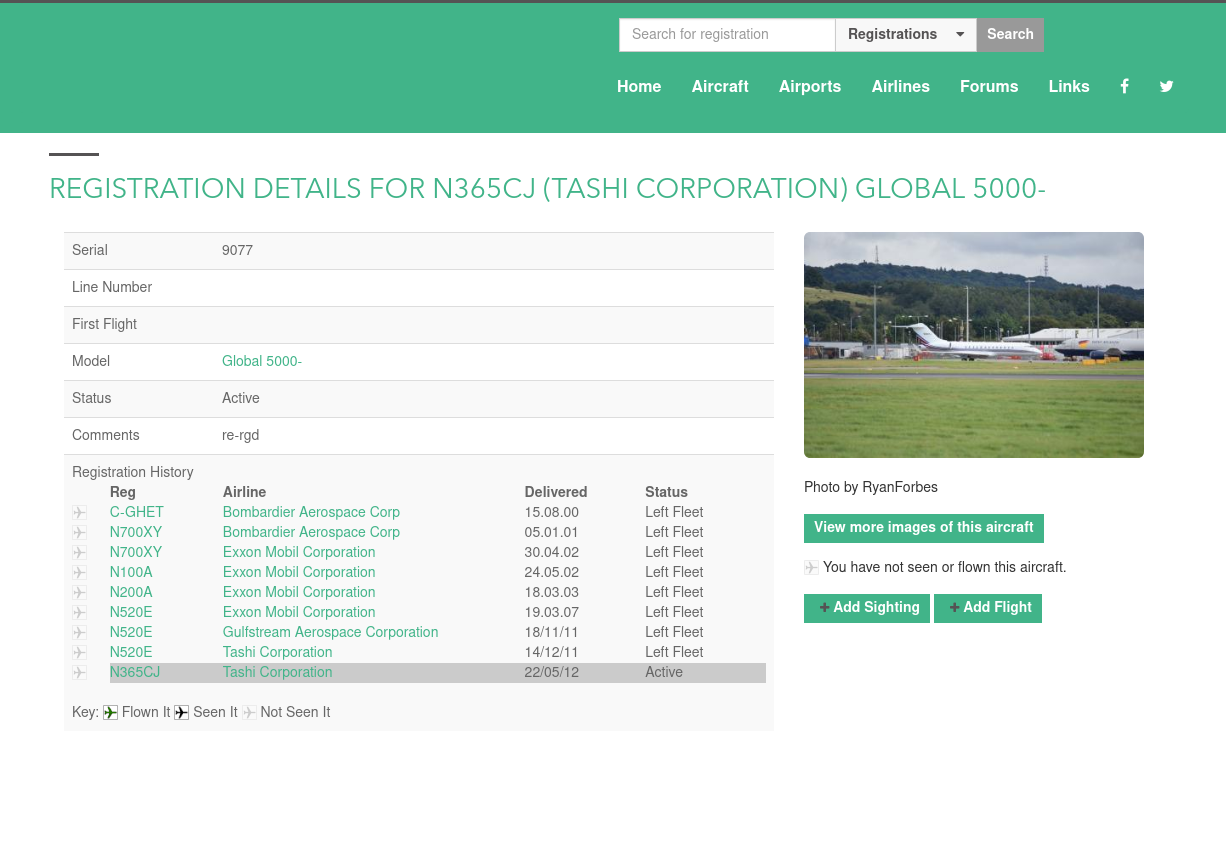The width and height of the screenshot is (1226, 851).
Task: Select the Photo by RyanForbes caption
Action: point(871,487)
